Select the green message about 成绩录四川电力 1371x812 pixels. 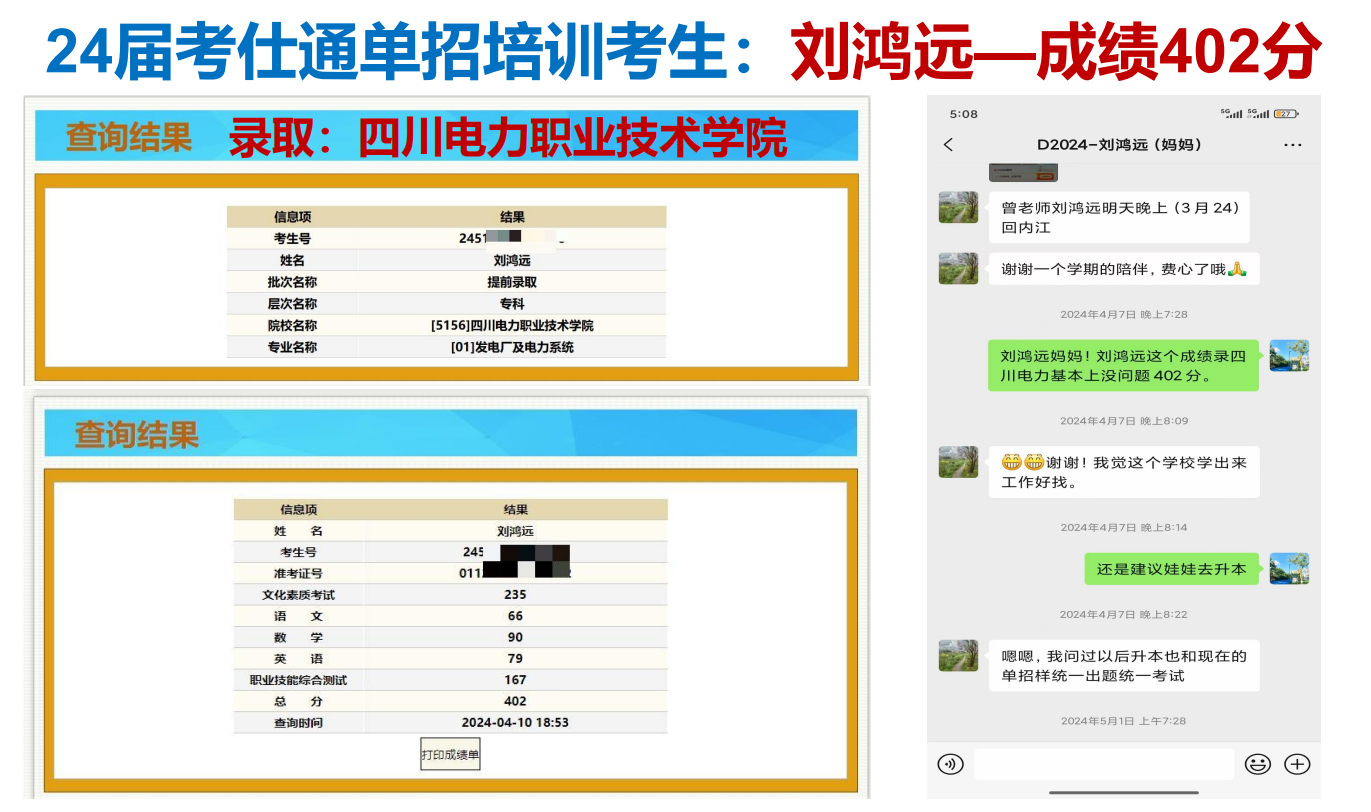[x=1124, y=365]
